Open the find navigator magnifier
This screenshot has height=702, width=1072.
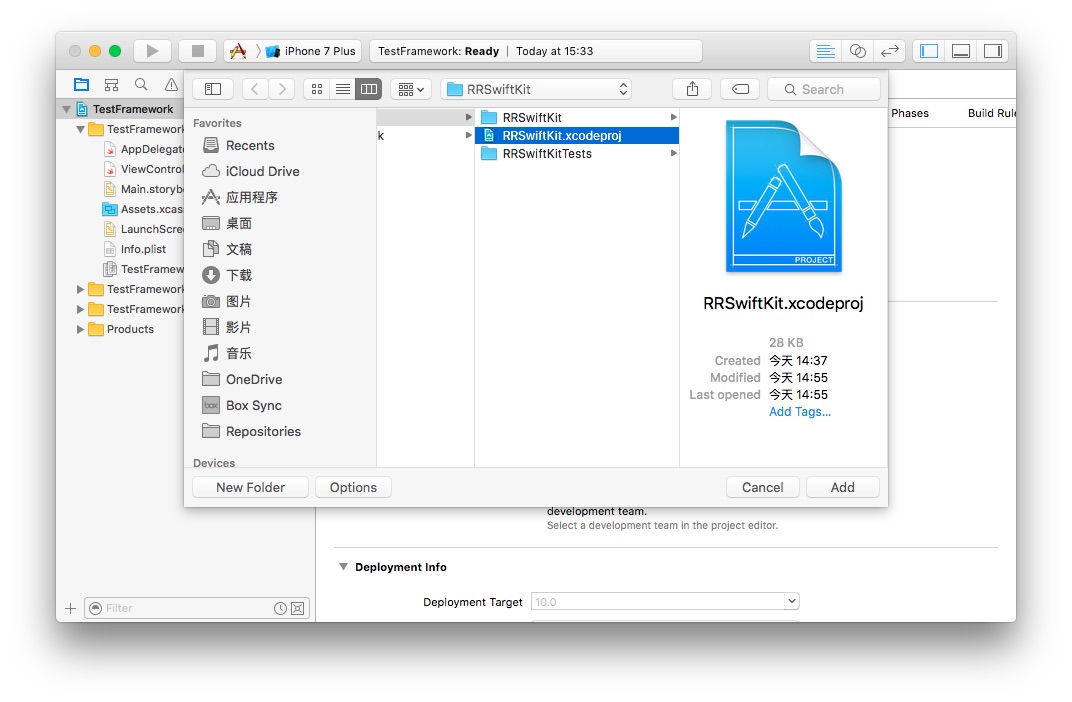[x=141, y=85]
